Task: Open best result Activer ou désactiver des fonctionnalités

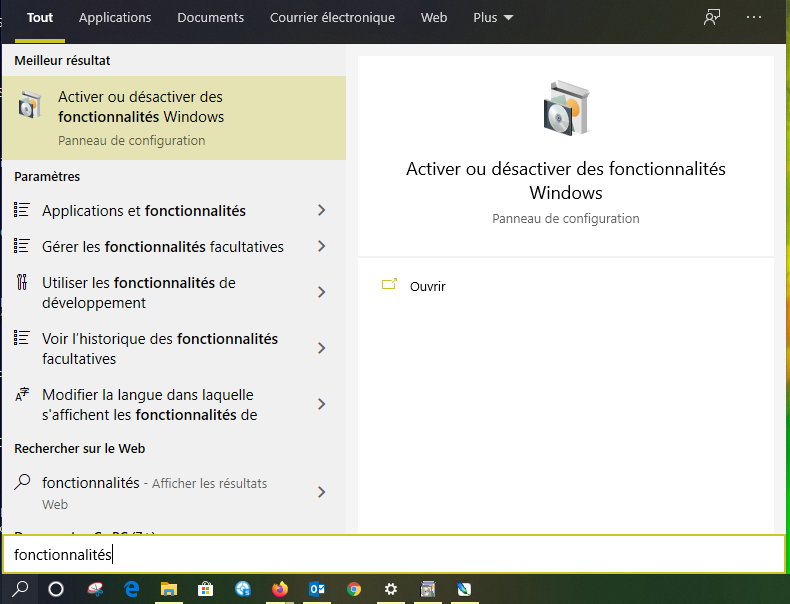Action: [x=174, y=118]
